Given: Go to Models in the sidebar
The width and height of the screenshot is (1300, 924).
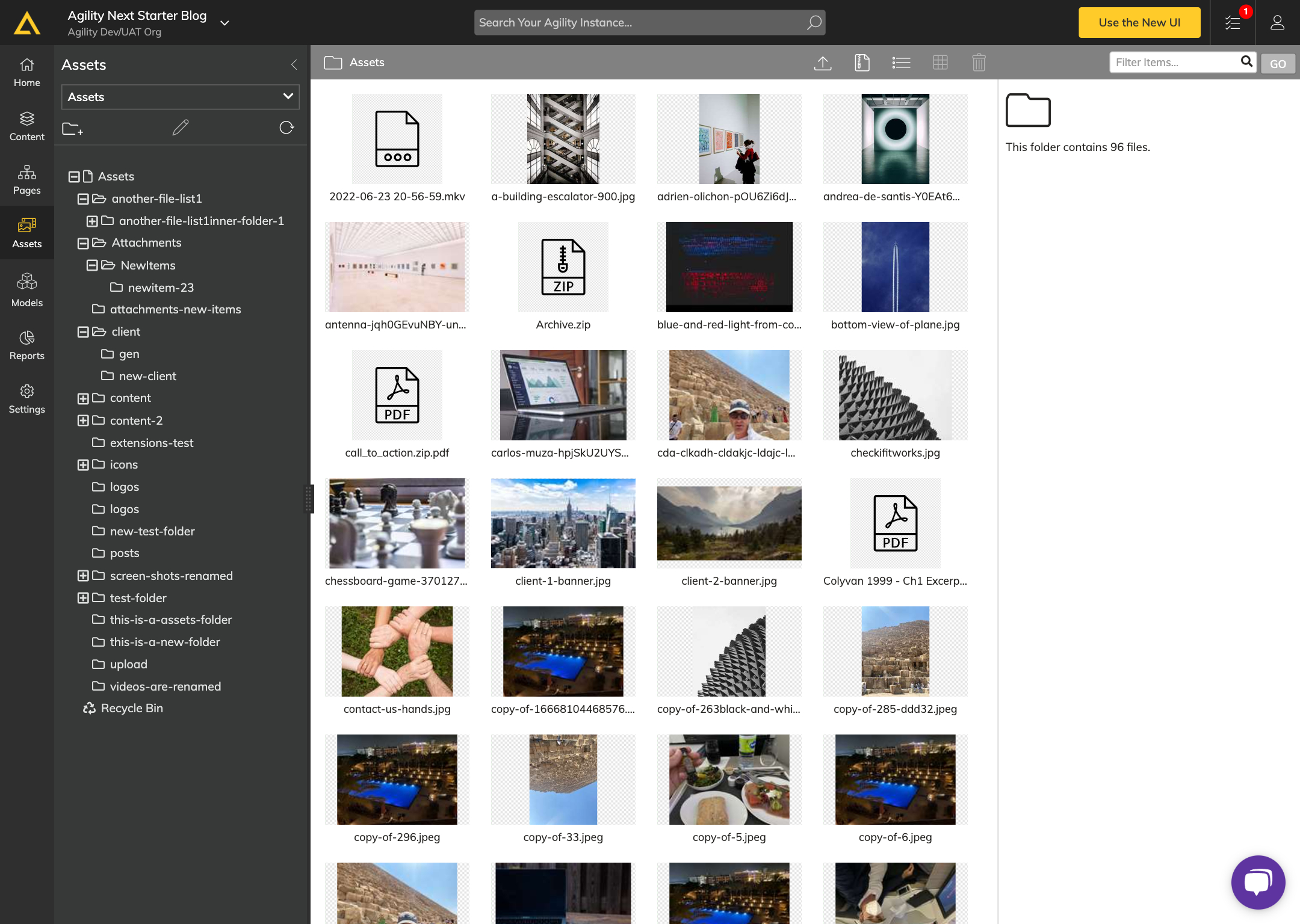Looking at the screenshot, I should [27, 291].
